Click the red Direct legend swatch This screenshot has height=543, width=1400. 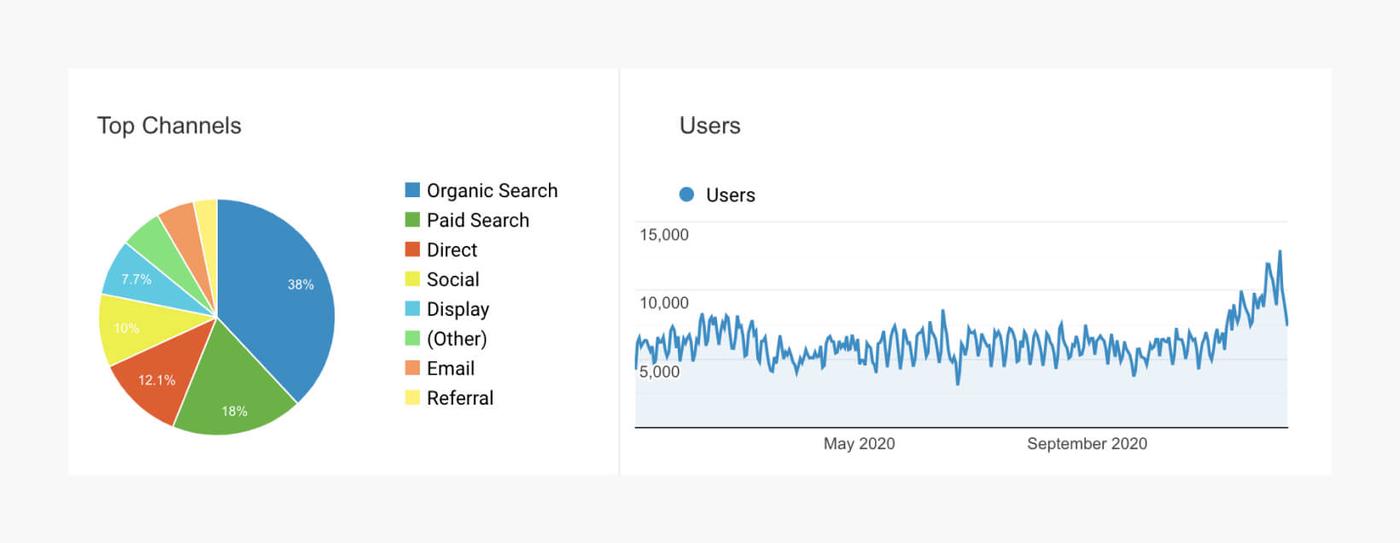click(x=412, y=250)
